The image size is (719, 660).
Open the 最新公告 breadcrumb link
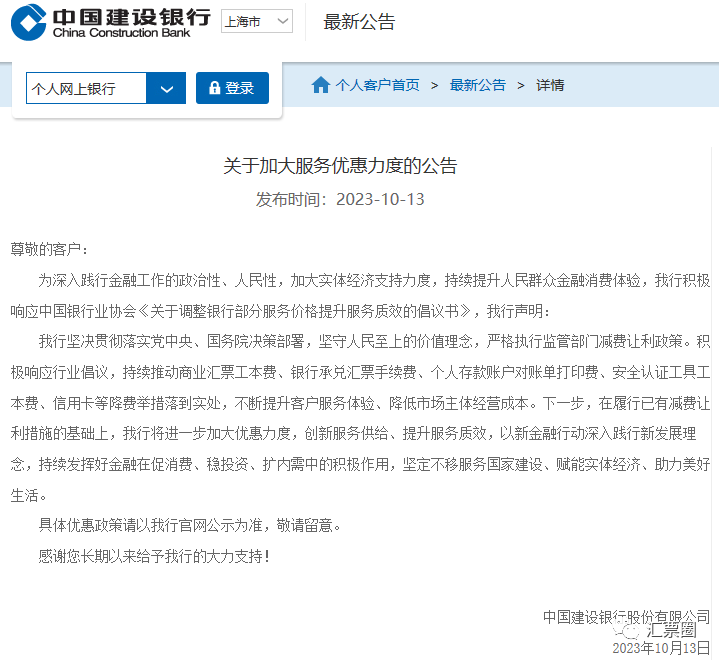(x=477, y=85)
